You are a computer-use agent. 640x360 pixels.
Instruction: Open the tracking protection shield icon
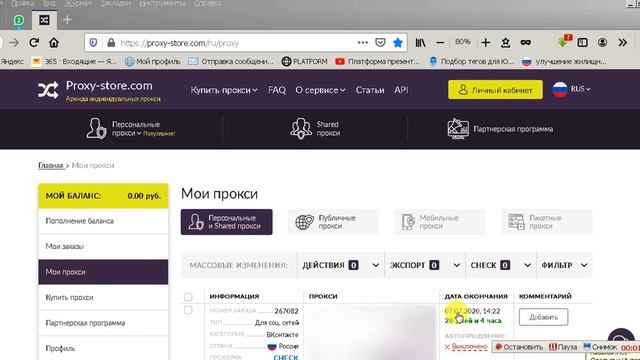click(x=93, y=42)
